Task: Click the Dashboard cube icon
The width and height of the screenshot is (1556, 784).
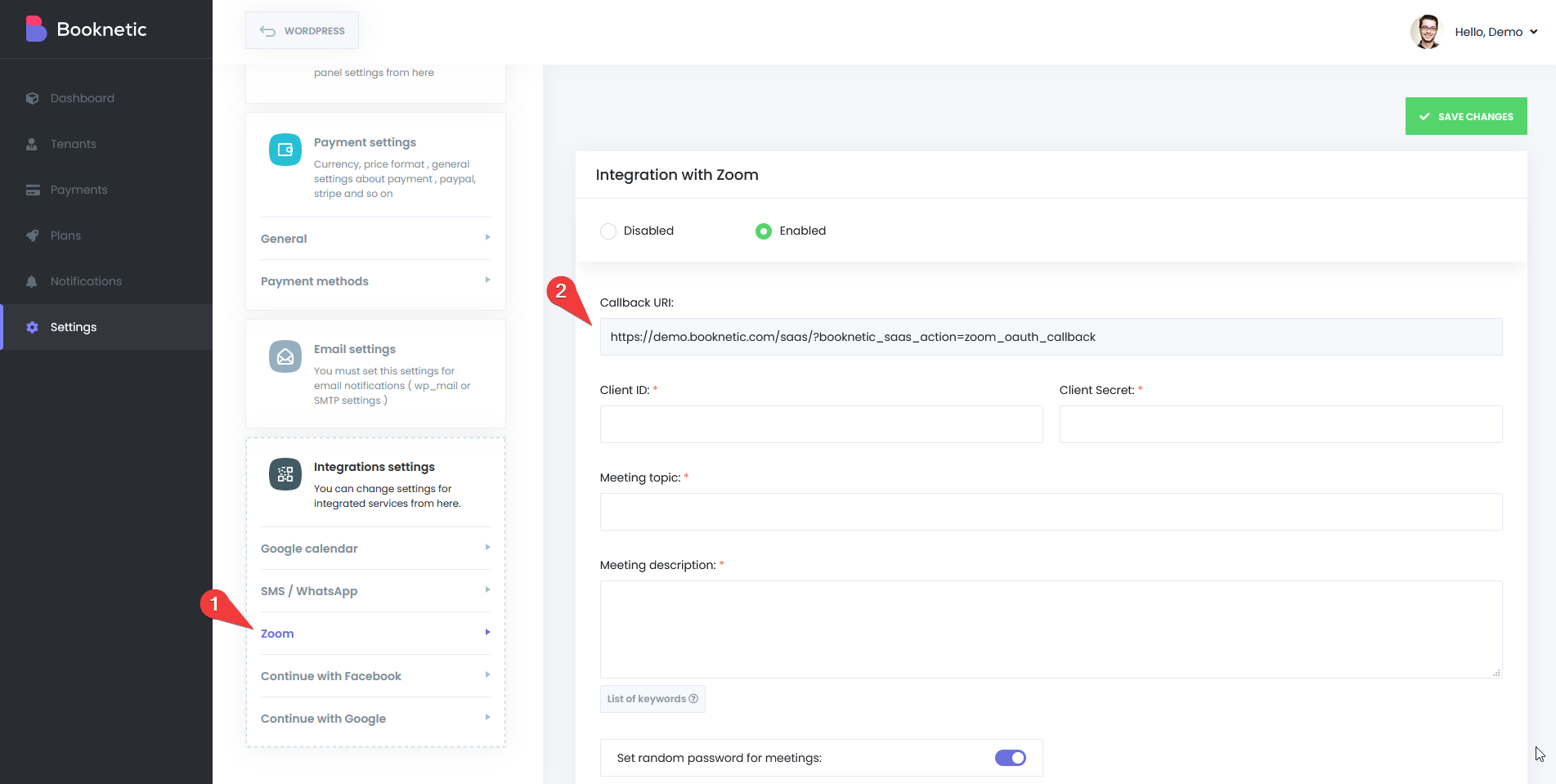Action: click(32, 98)
